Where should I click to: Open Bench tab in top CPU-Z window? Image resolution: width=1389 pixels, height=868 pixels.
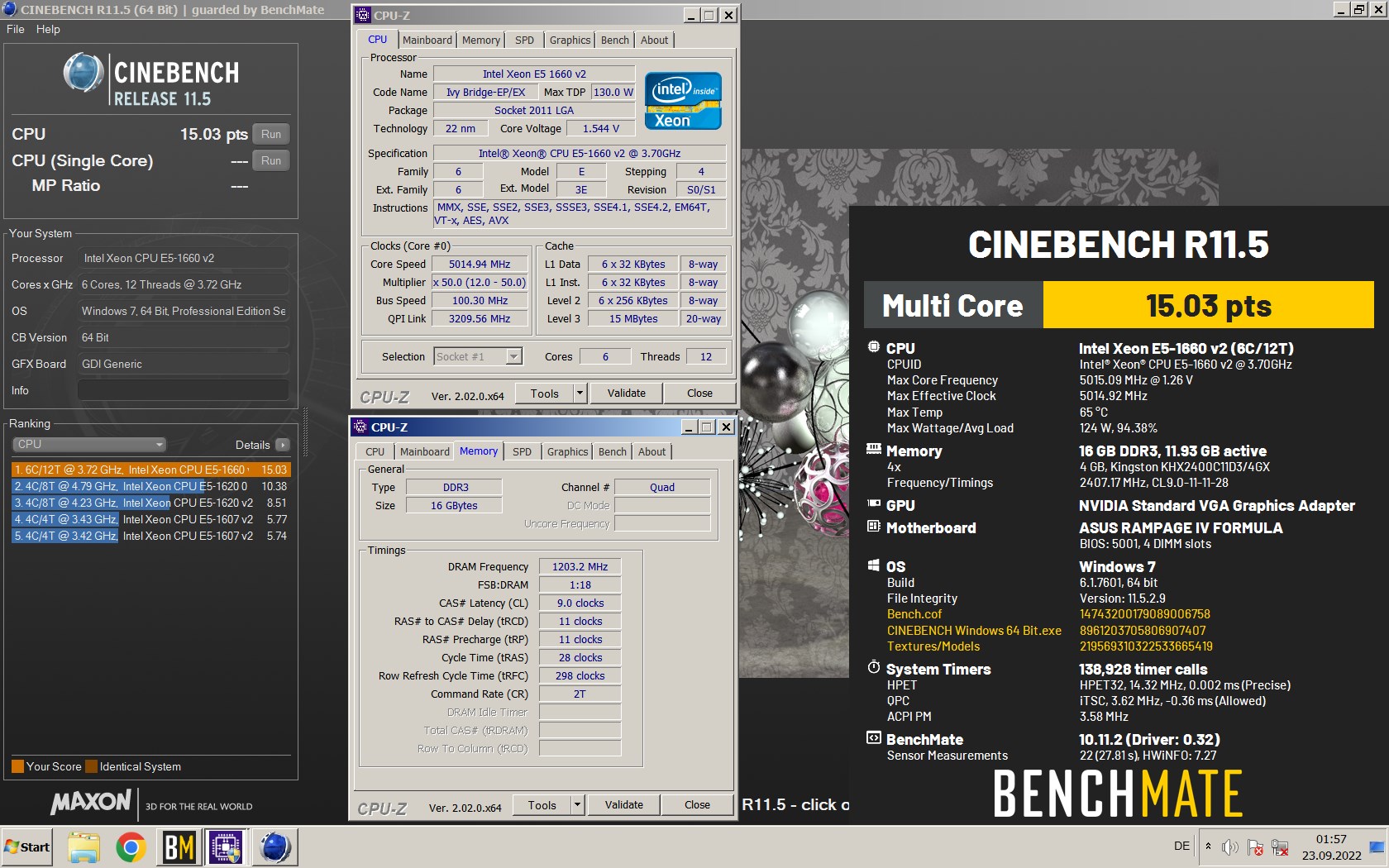615,40
